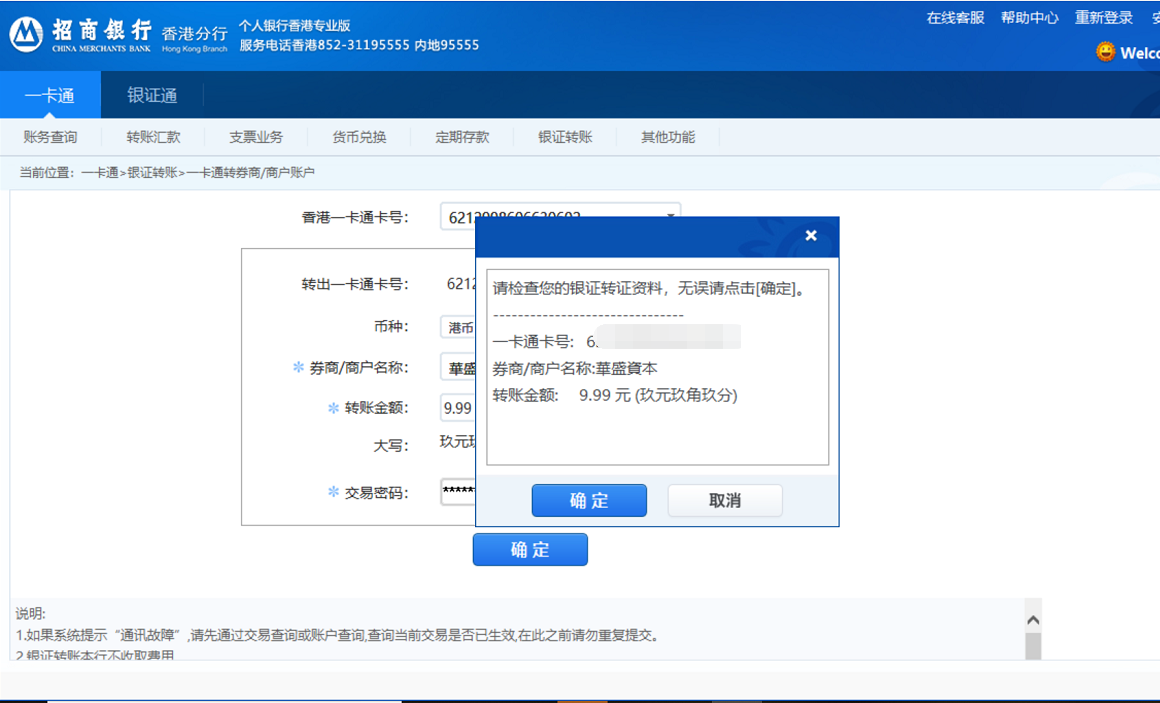Open 转账汇款 menu
The image size is (1160, 703).
coord(153,137)
